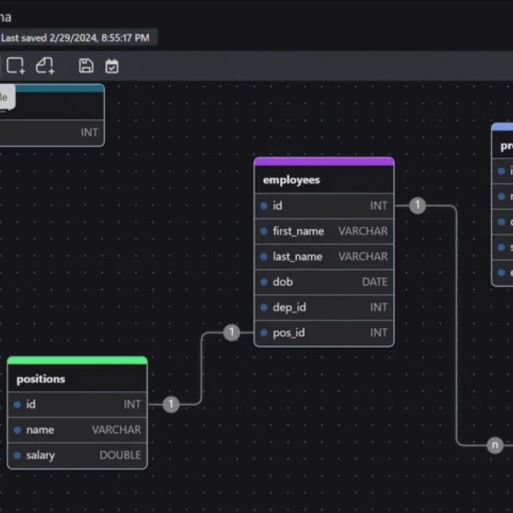Click the INT field in the teal-topped table
The width and height of the screenshot is (513, 513).
point(52,133)
